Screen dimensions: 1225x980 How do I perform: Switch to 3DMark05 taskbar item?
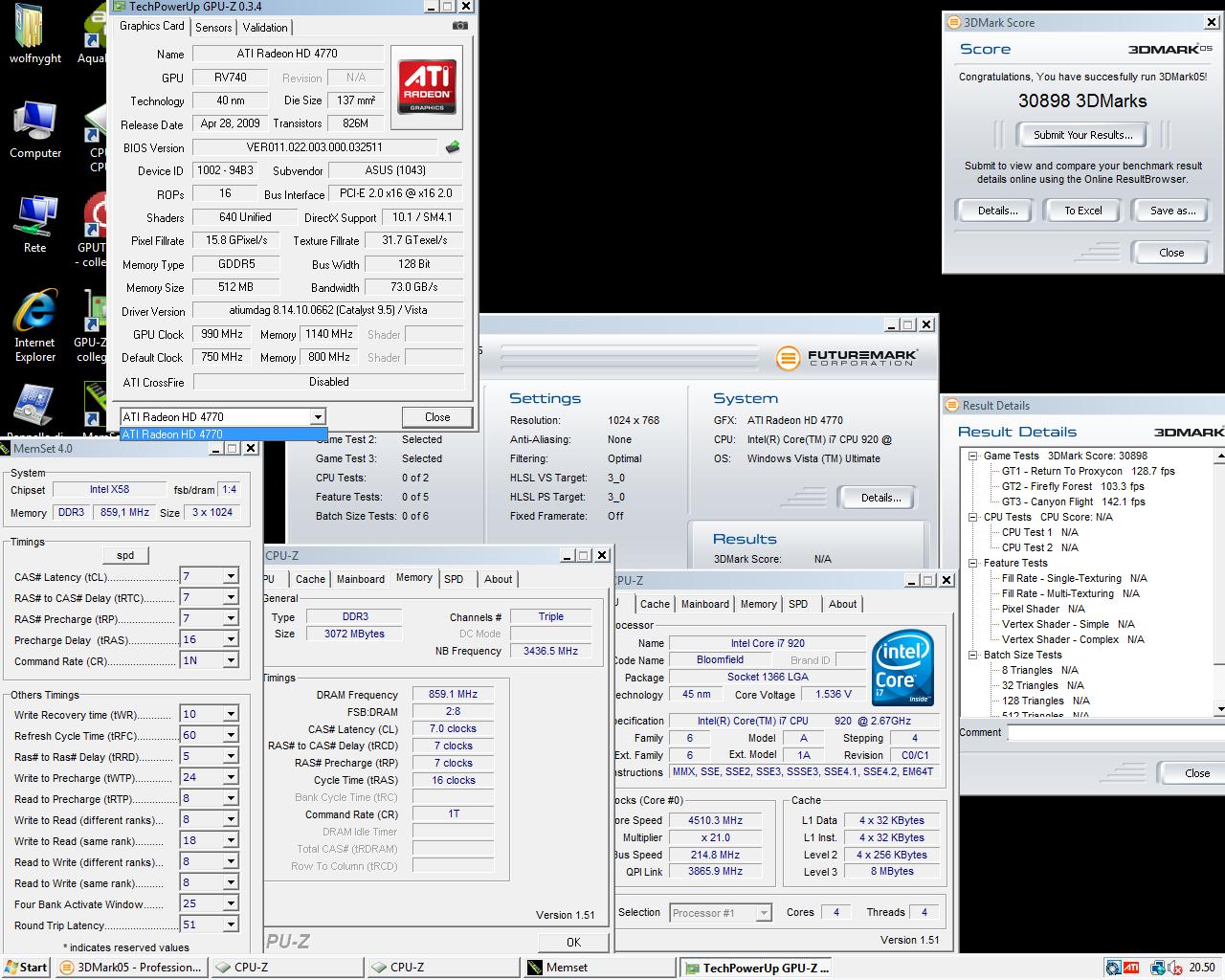131,967
